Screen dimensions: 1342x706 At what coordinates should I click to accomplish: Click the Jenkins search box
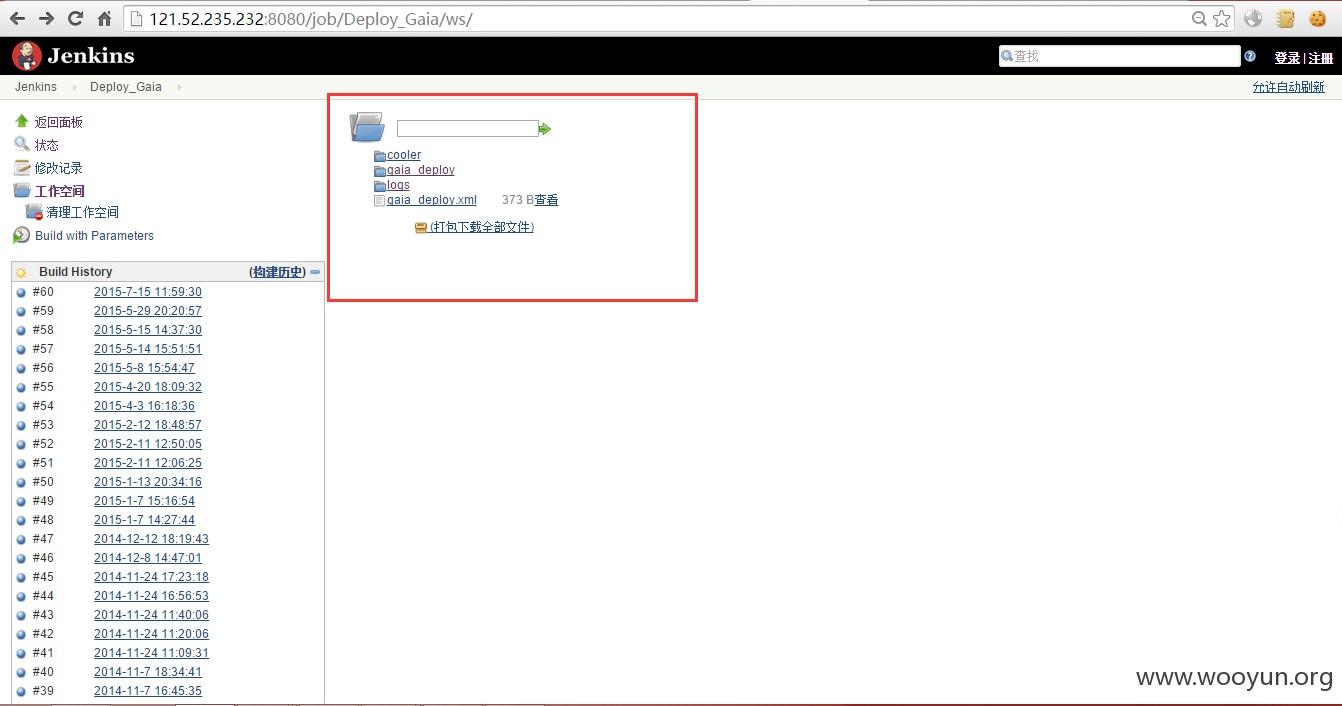[x=1119, y=56]
